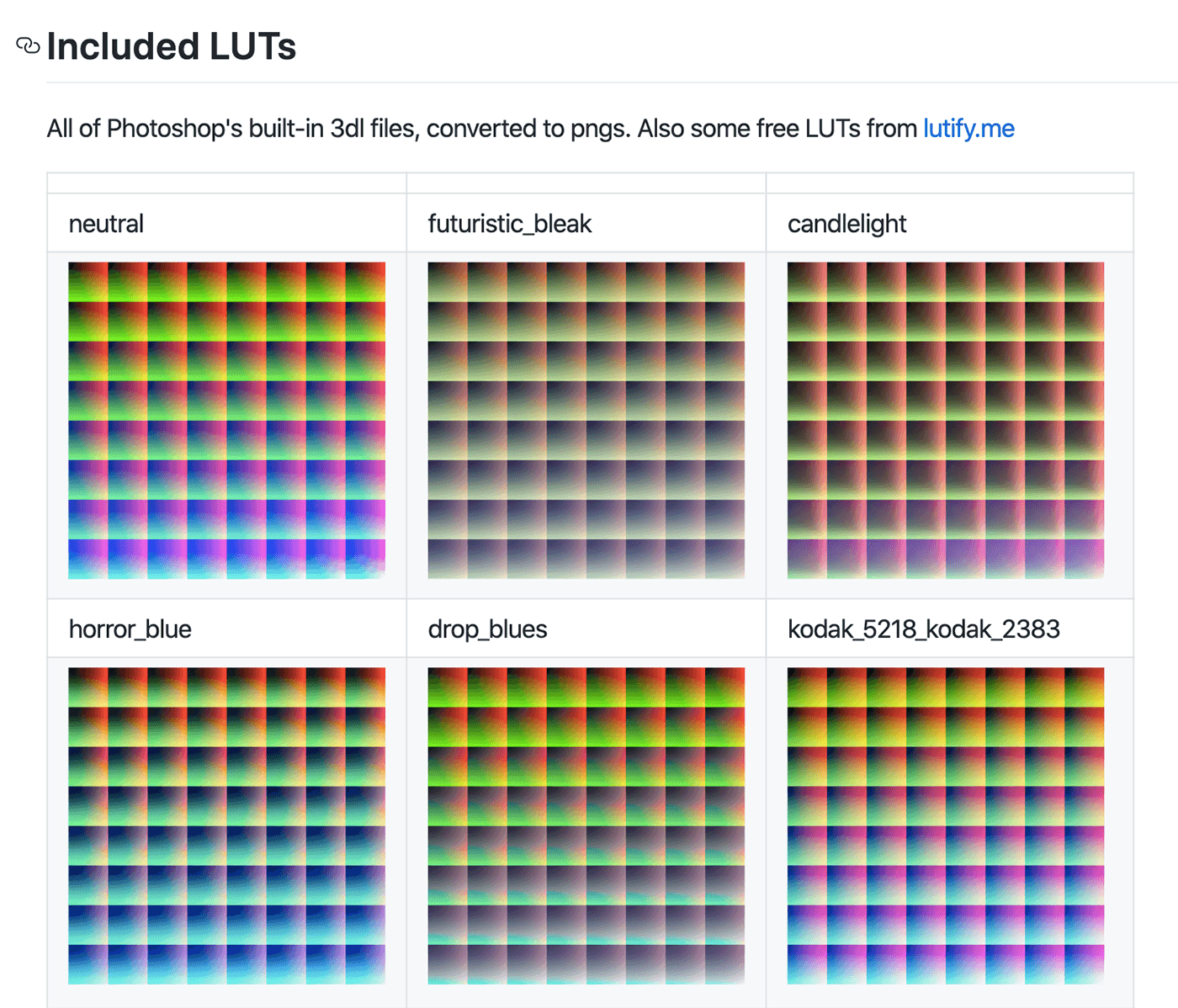The height and width of the screenshot is (1008, 1178).
Task: Open the kodak_5218_kodak_2383 LUT image
Action: 945,826
